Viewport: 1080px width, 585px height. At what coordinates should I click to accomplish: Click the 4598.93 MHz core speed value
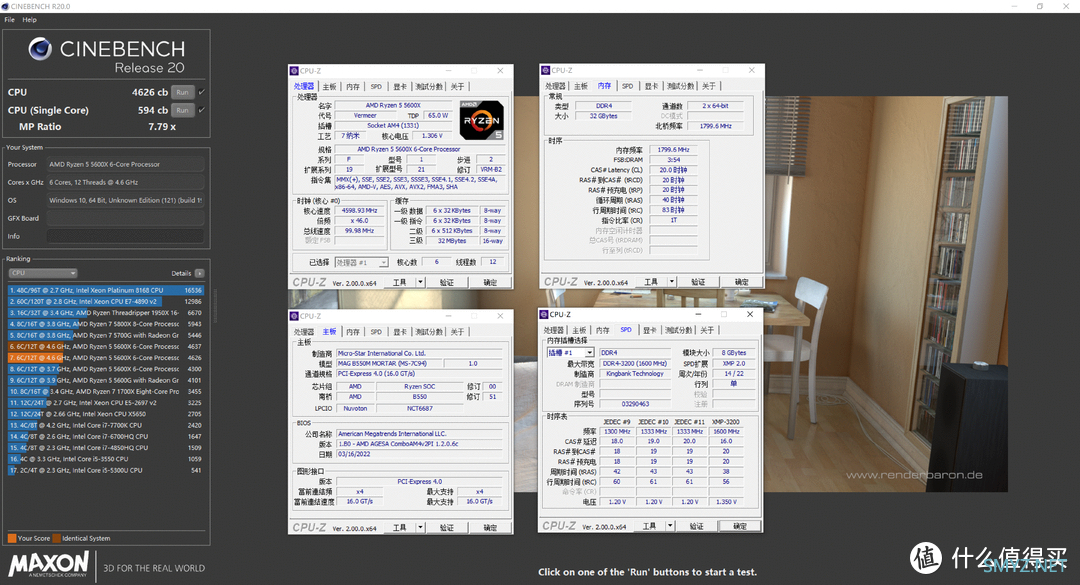360,210
